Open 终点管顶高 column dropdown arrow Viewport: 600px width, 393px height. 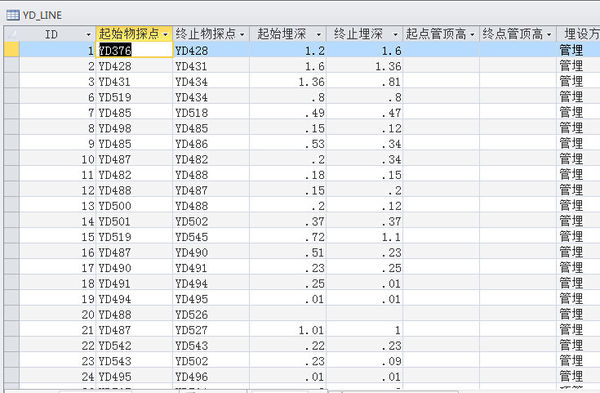(x=549, y=35)
